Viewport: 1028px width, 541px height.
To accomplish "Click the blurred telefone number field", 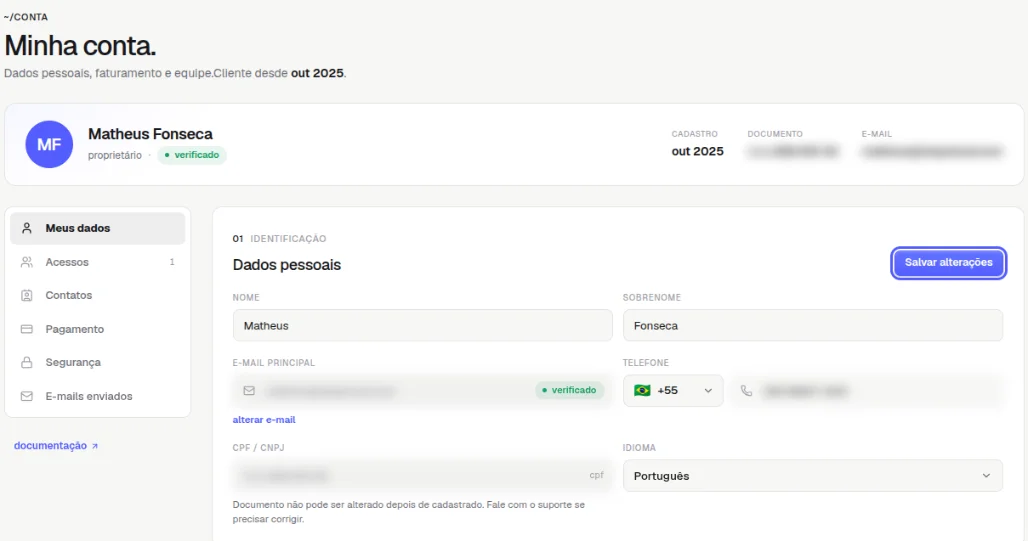I will tap(867, 391).
